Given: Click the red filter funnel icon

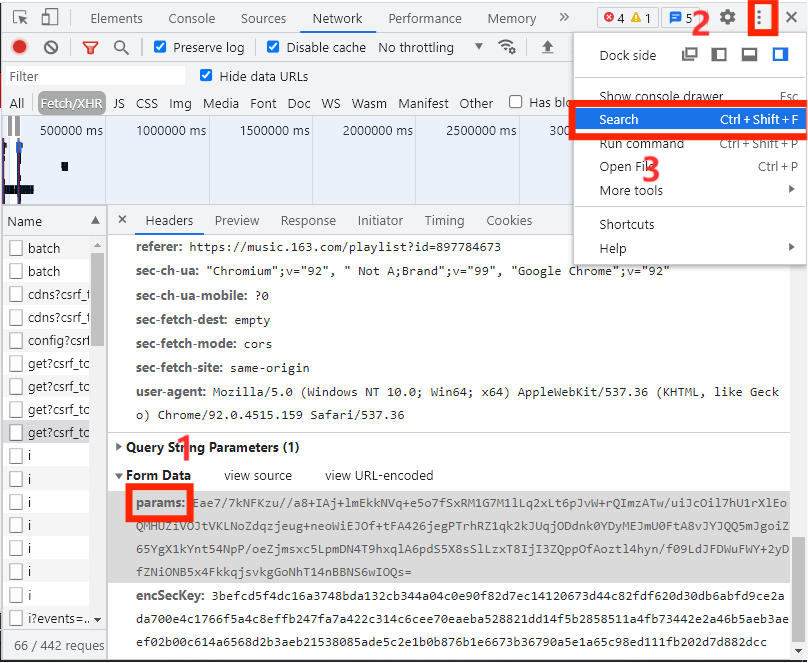Looking at the screenshot, I should pos(90,47).
